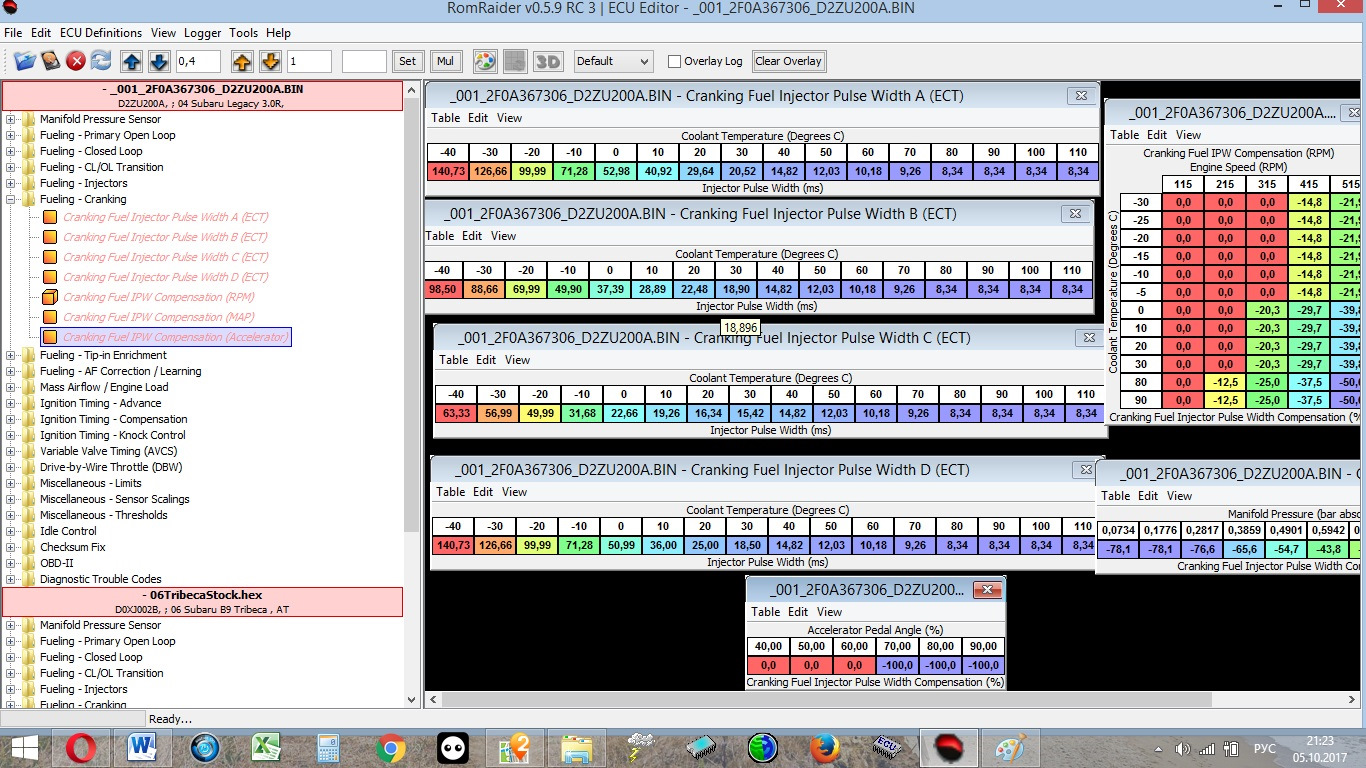Click the Pulse Width C window title bar

pos(770,338)
